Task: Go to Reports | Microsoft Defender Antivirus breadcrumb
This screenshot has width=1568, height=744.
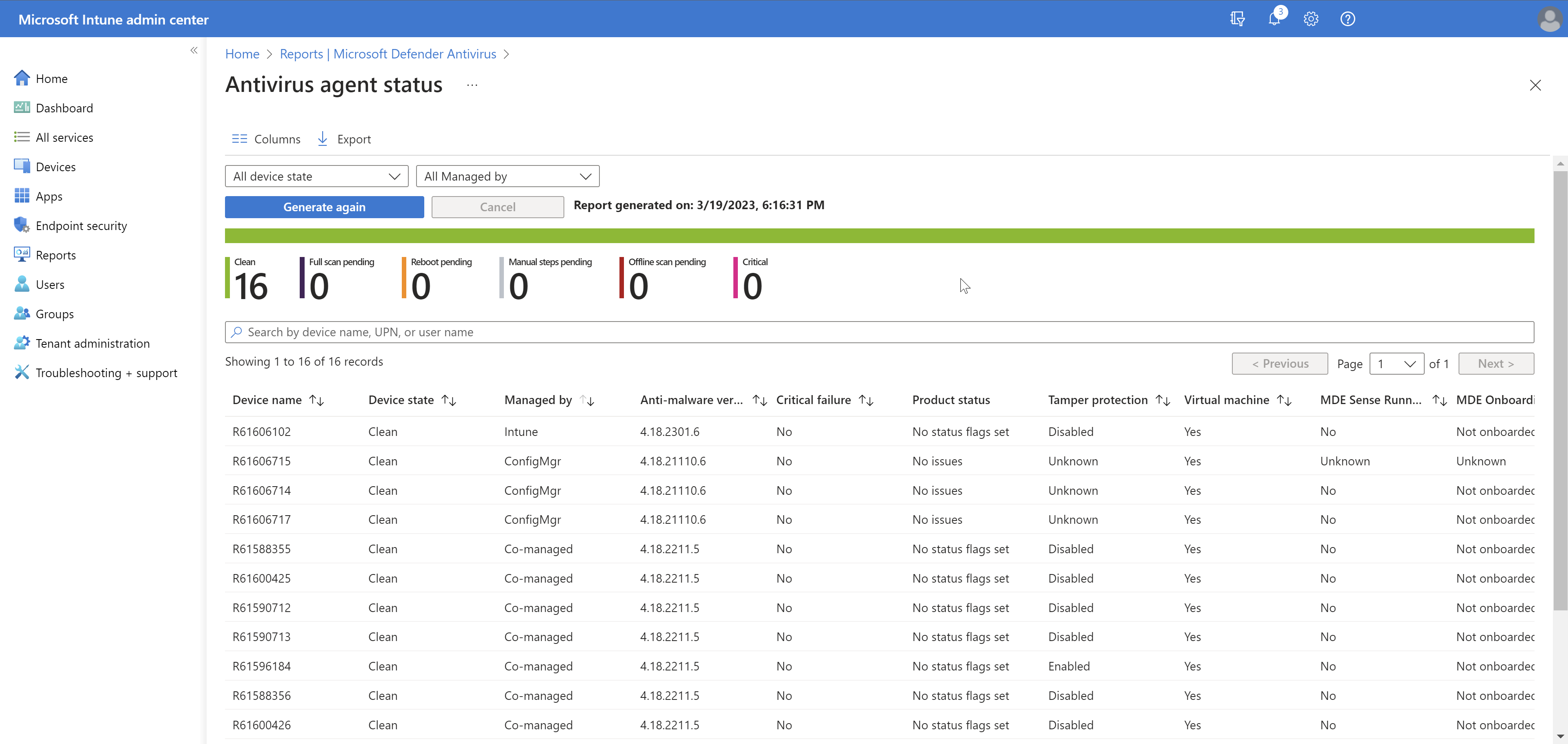Action: (388, 54)
